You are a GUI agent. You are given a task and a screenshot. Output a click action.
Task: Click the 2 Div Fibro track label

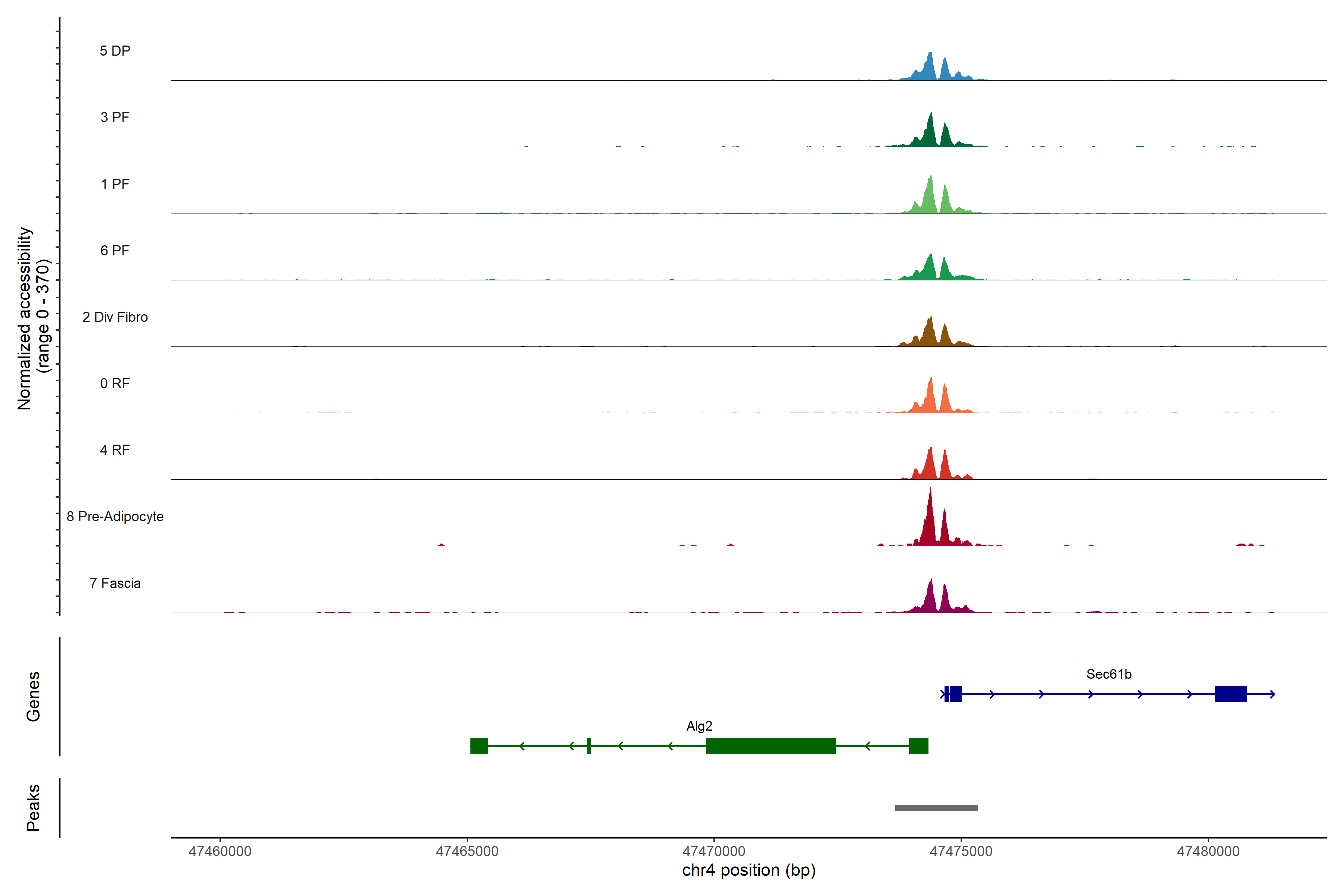coord(115,317)
